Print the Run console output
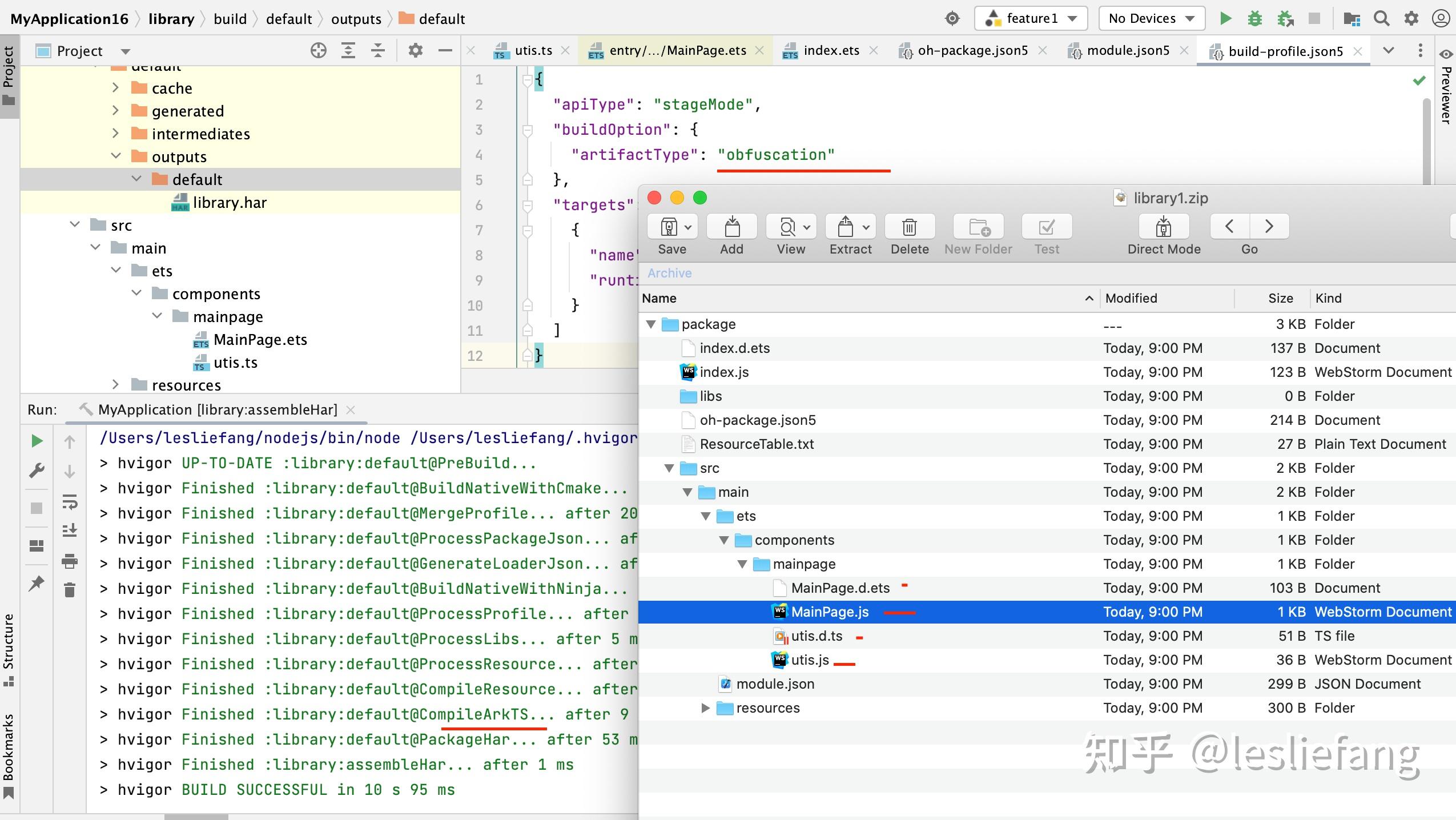1456x820 pixels. [70, 561]
